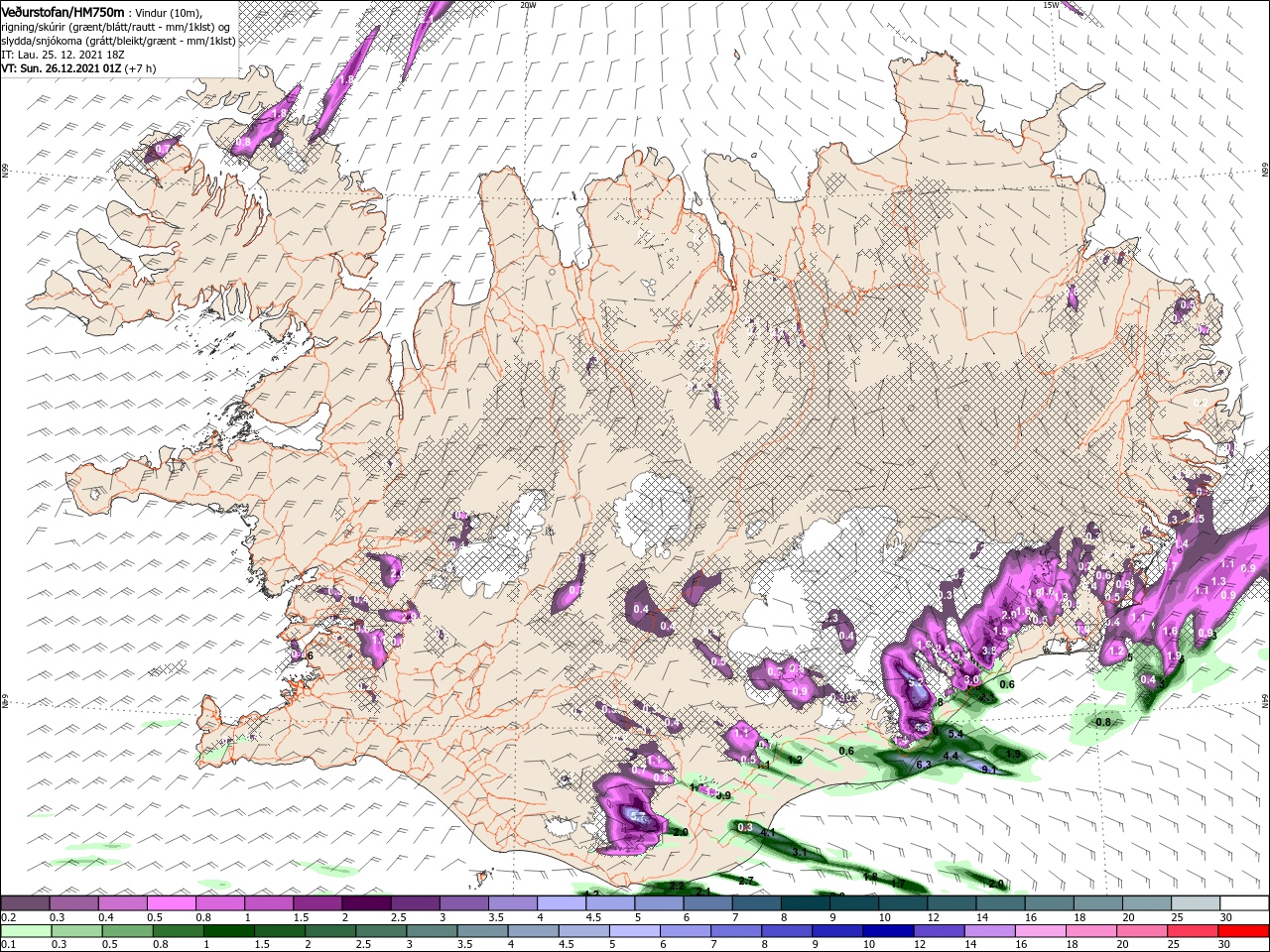This screenshot has height=952, width=1270.
Task: Click the Veðurstofan/HM750m map title
Action: coord(63,11)
